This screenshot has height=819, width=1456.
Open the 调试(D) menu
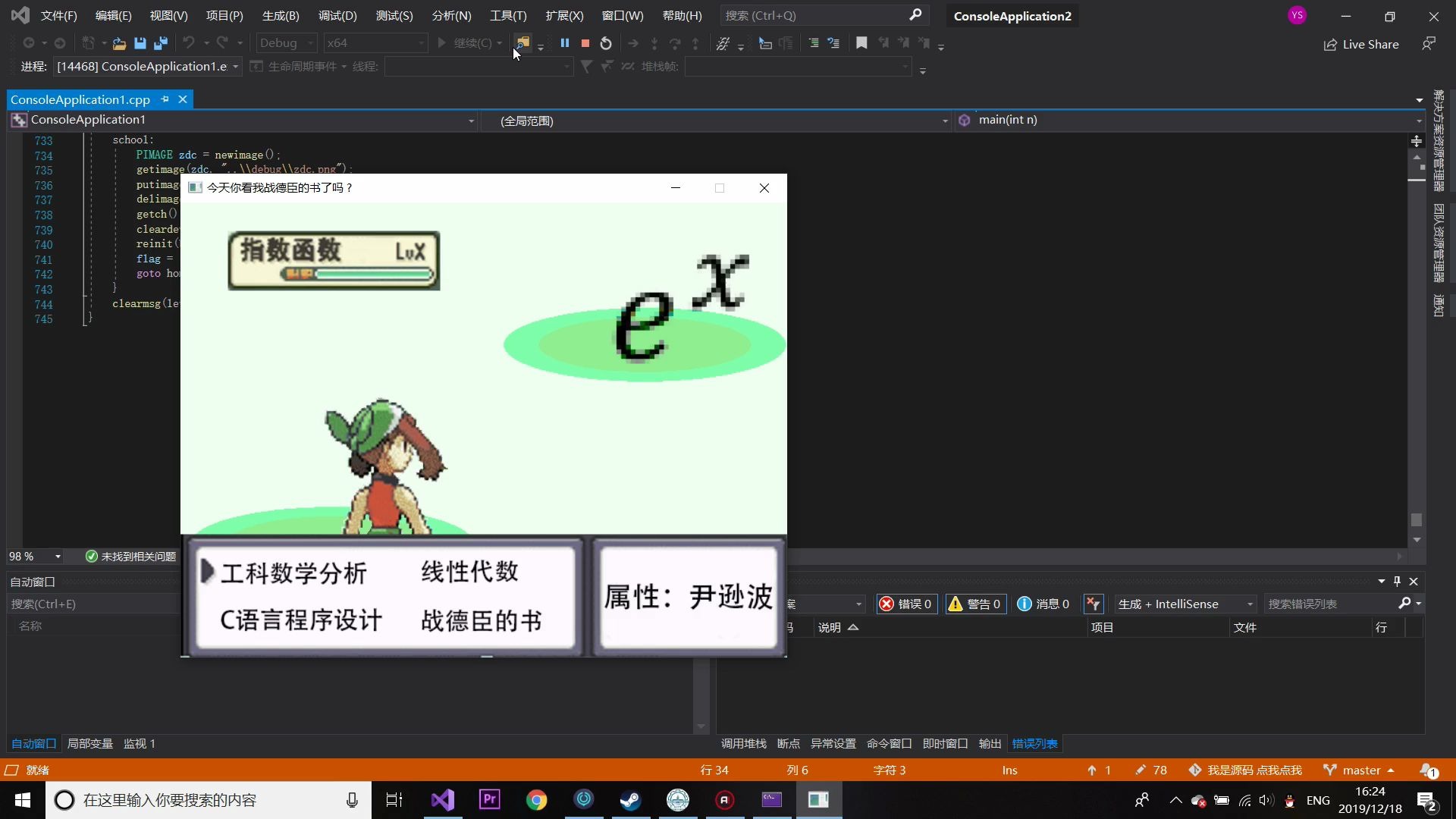click(x=337, y=15)
